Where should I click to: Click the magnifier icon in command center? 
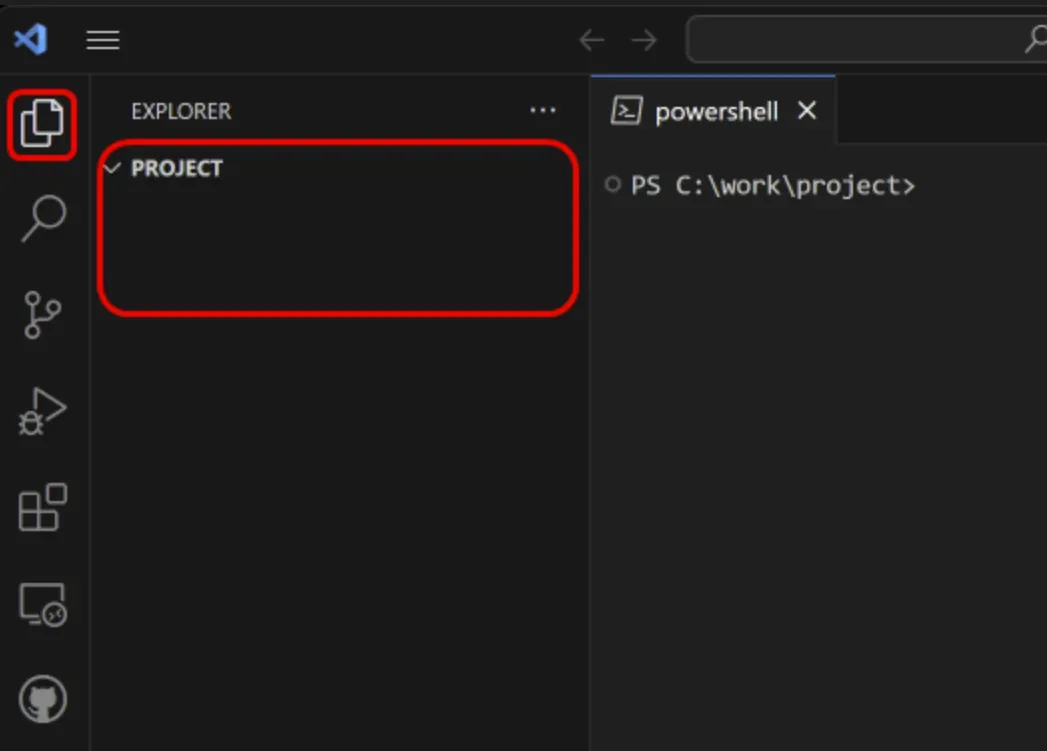click(x=1036, y=40)
